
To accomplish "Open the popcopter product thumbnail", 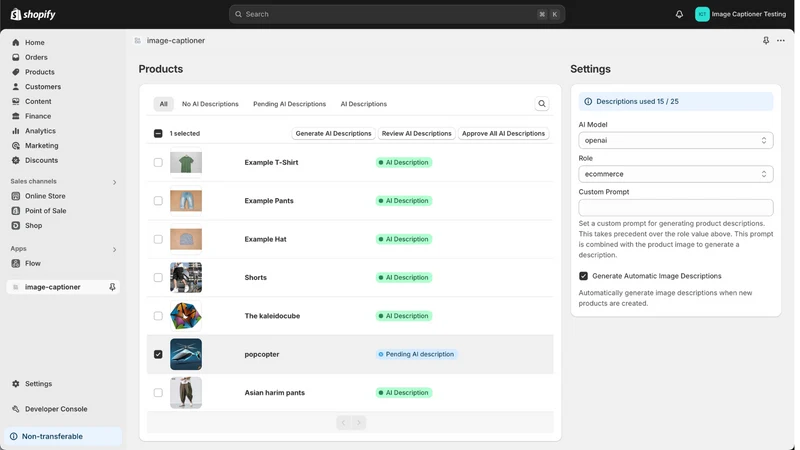I will coord(186,354).
